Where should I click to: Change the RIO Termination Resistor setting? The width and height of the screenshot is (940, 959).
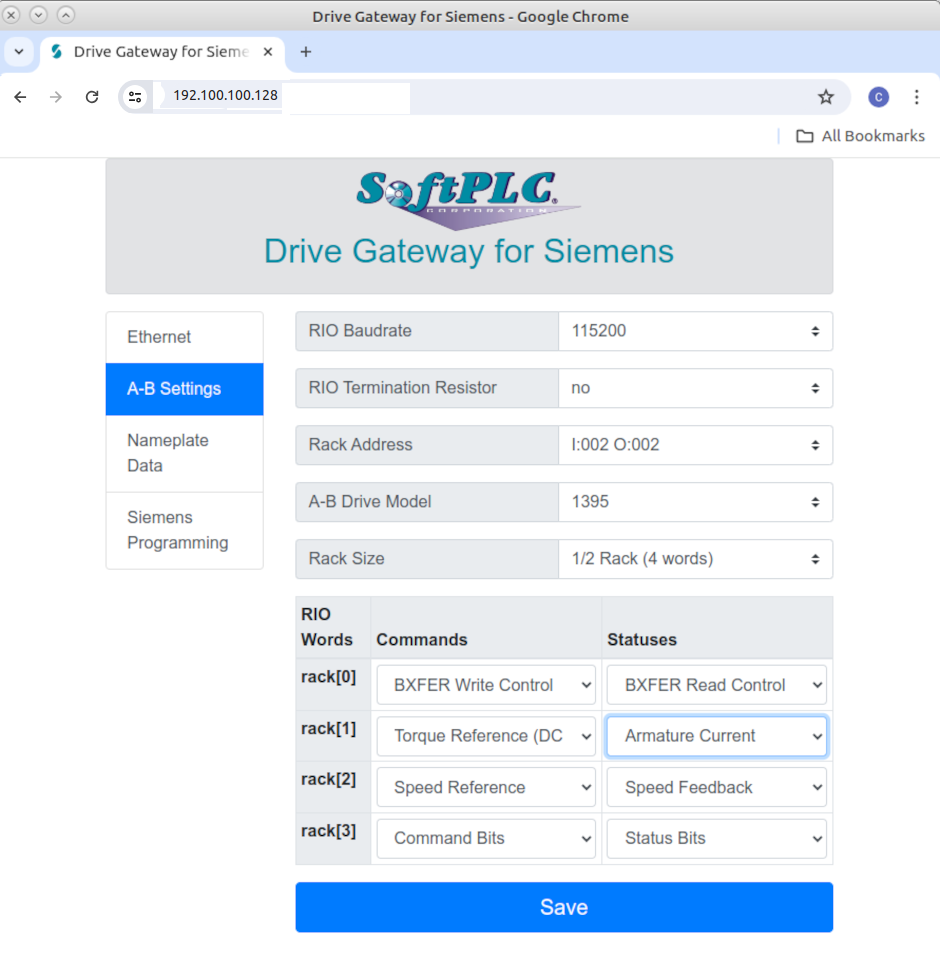(x=695, y=388)
